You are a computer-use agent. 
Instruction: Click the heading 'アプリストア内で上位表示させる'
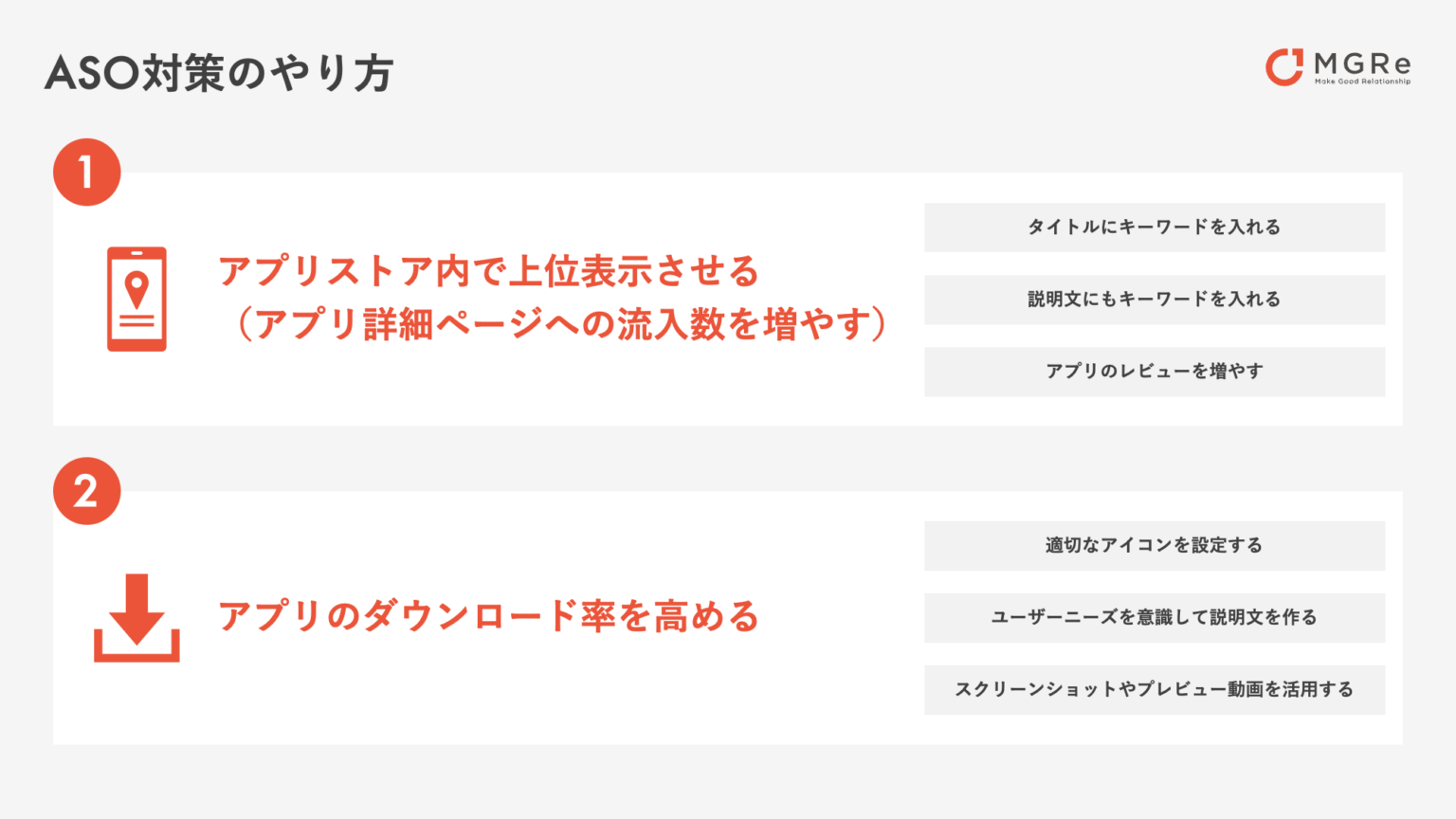(489, 272)
